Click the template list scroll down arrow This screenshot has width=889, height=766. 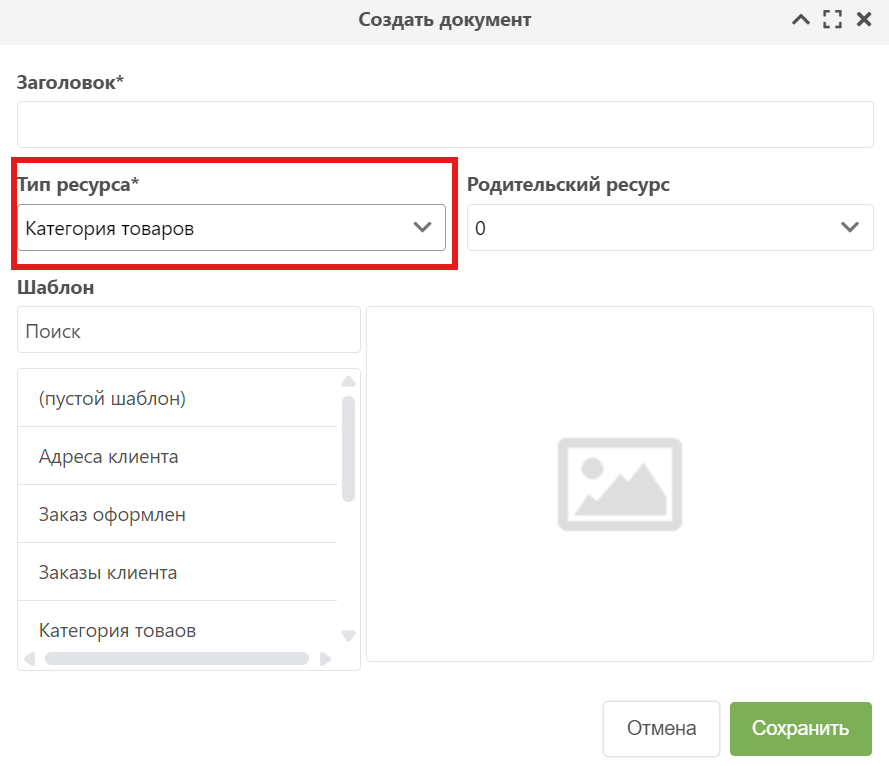pyautogui.click(x=348, y=635)
